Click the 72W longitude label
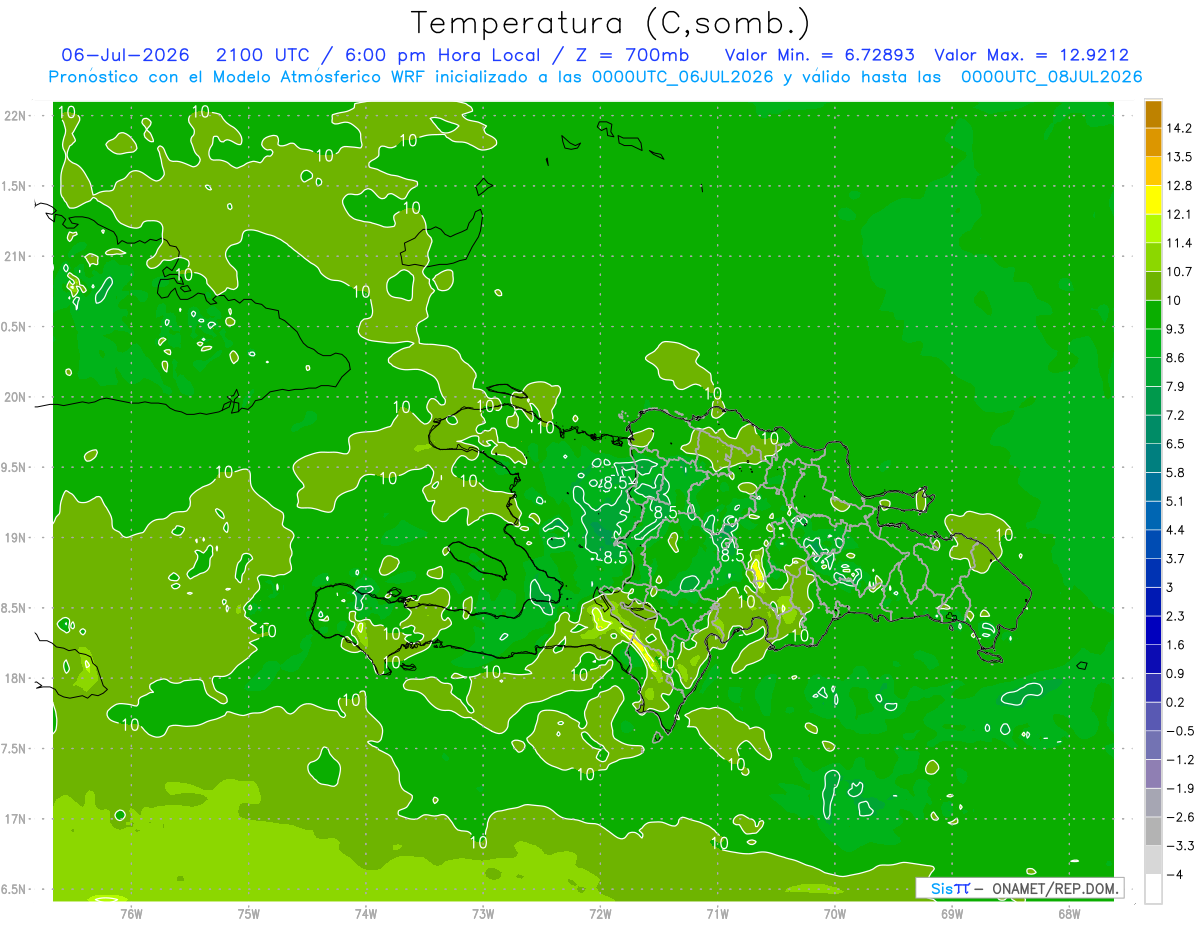1200x927 pixels. tap(600, 913)
